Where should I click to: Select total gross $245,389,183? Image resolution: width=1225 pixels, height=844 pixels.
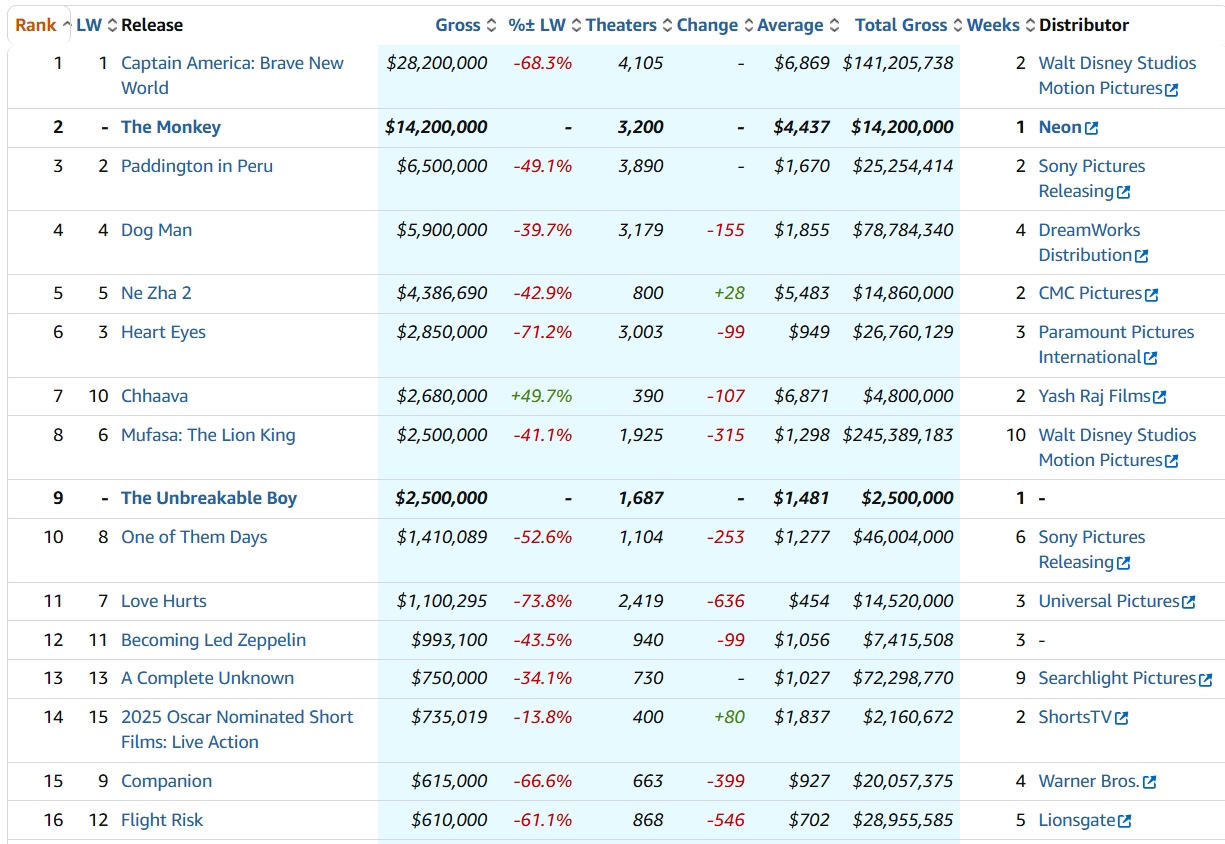(x=898, y=435)
